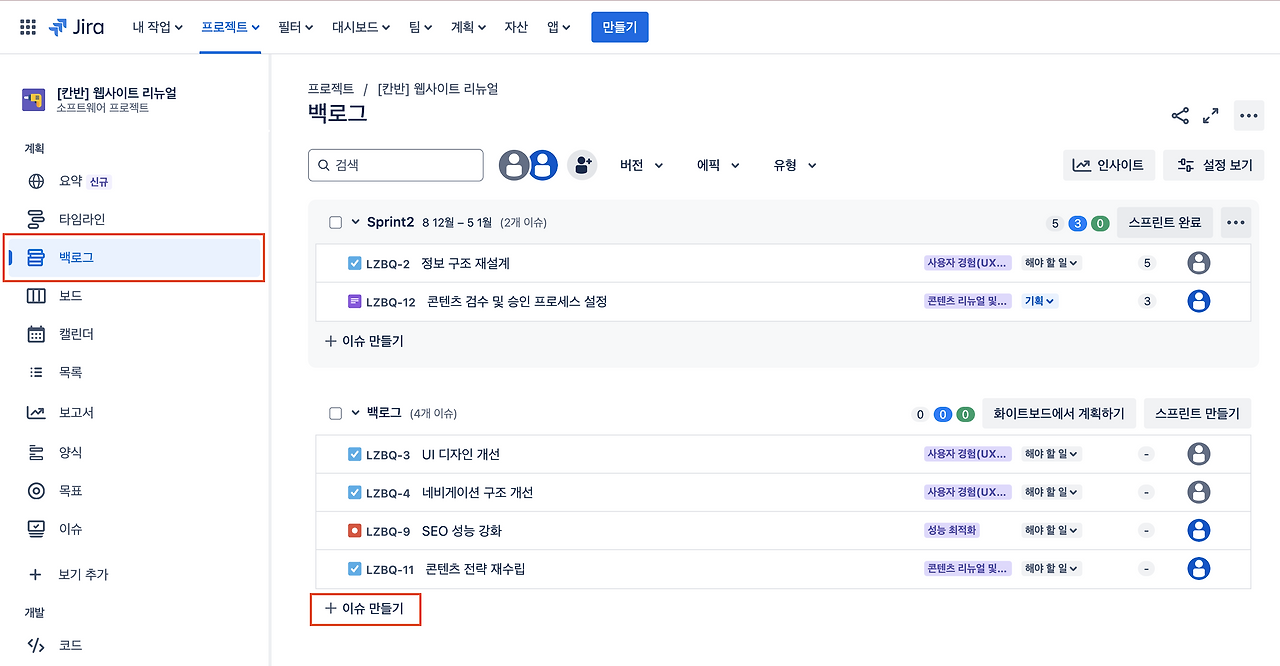The height and width of the screenshot is (666, 1280).
Task: Select all issues in Sprint2 with its checkbox
Action: tap(335, 222)
